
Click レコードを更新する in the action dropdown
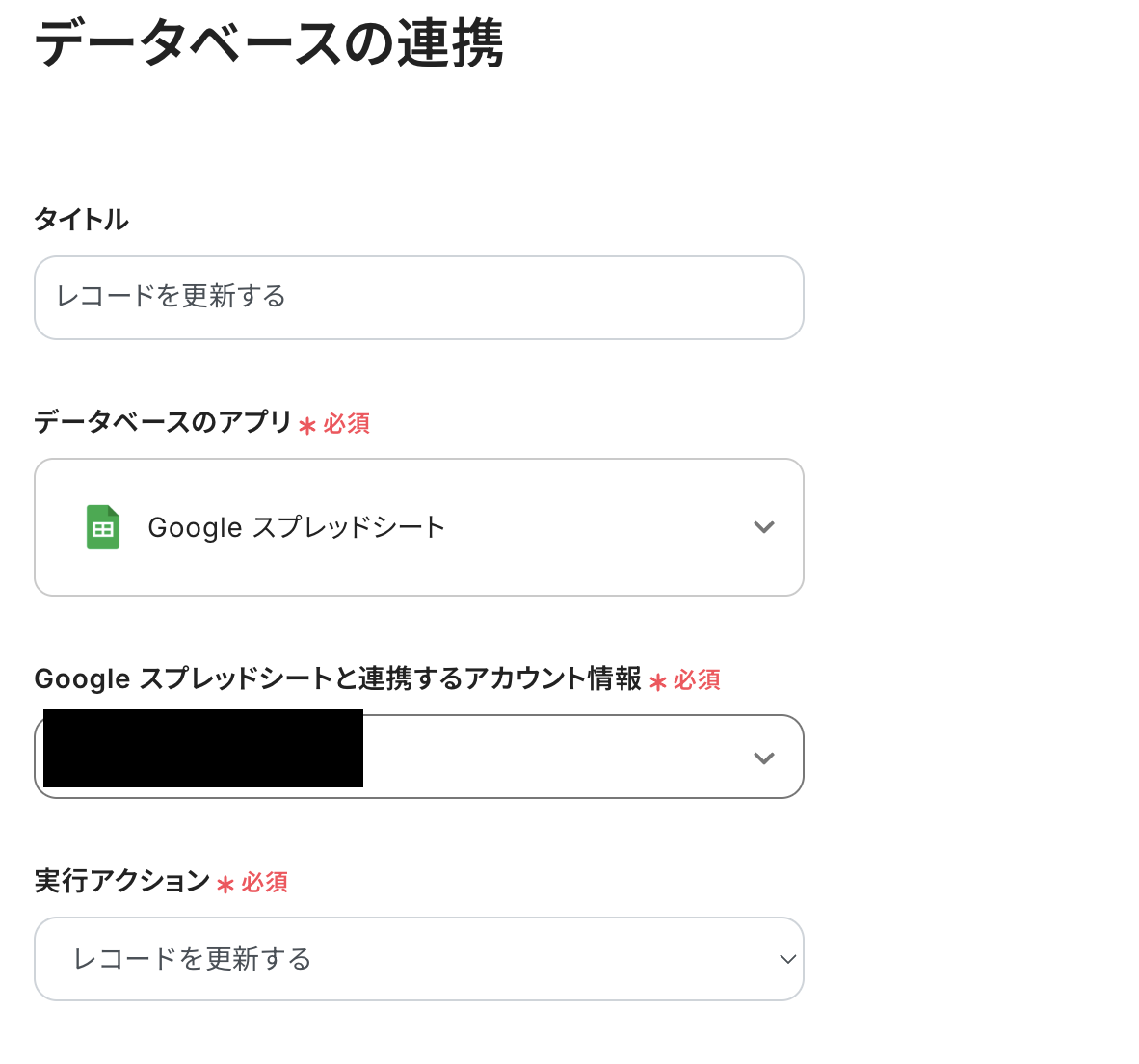(193, 959)
